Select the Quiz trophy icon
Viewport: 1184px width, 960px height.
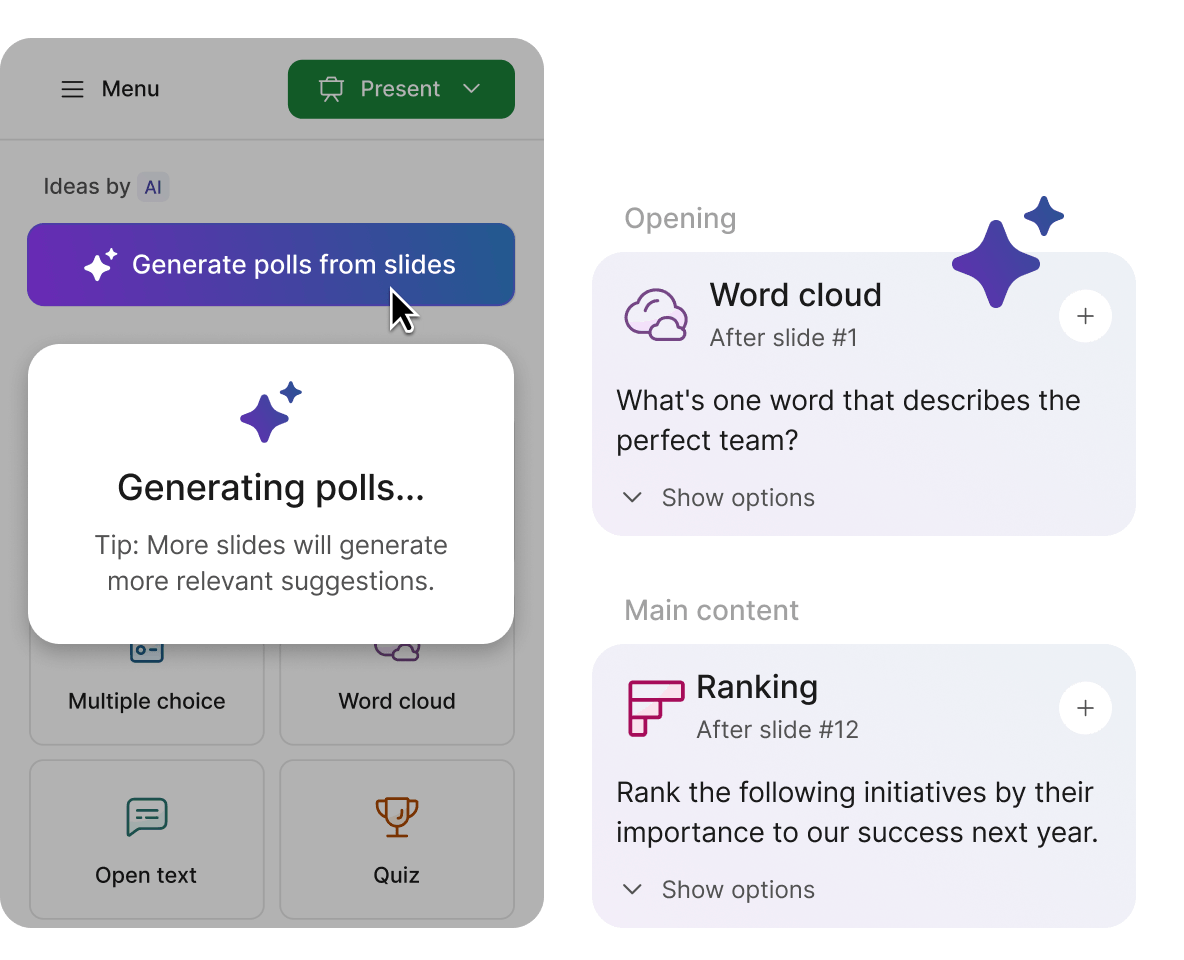396,816
